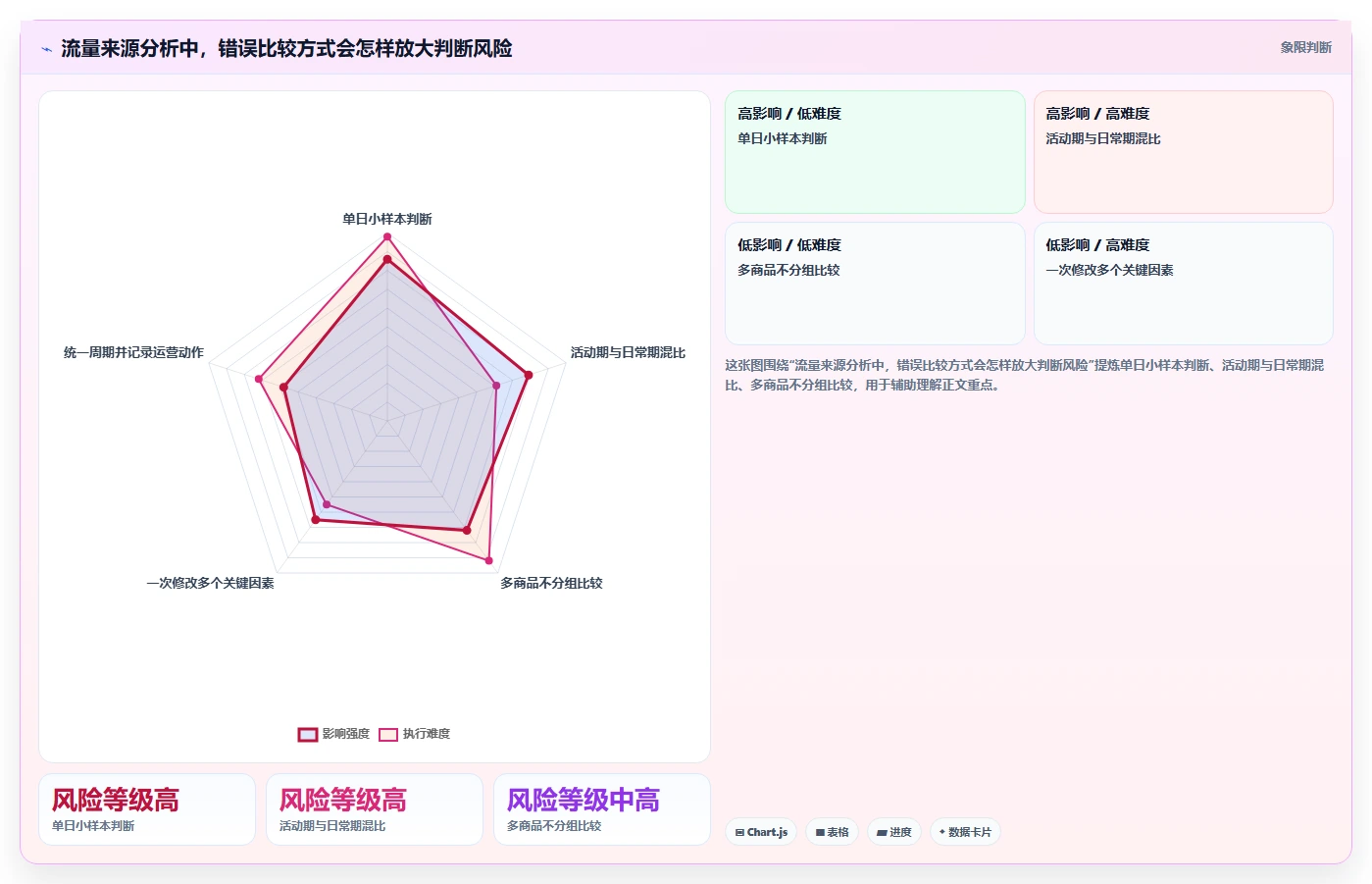Click the 统一周期并记录运营动作 radar axis label
Screen dimensions: 1372x884
[133, 352]
